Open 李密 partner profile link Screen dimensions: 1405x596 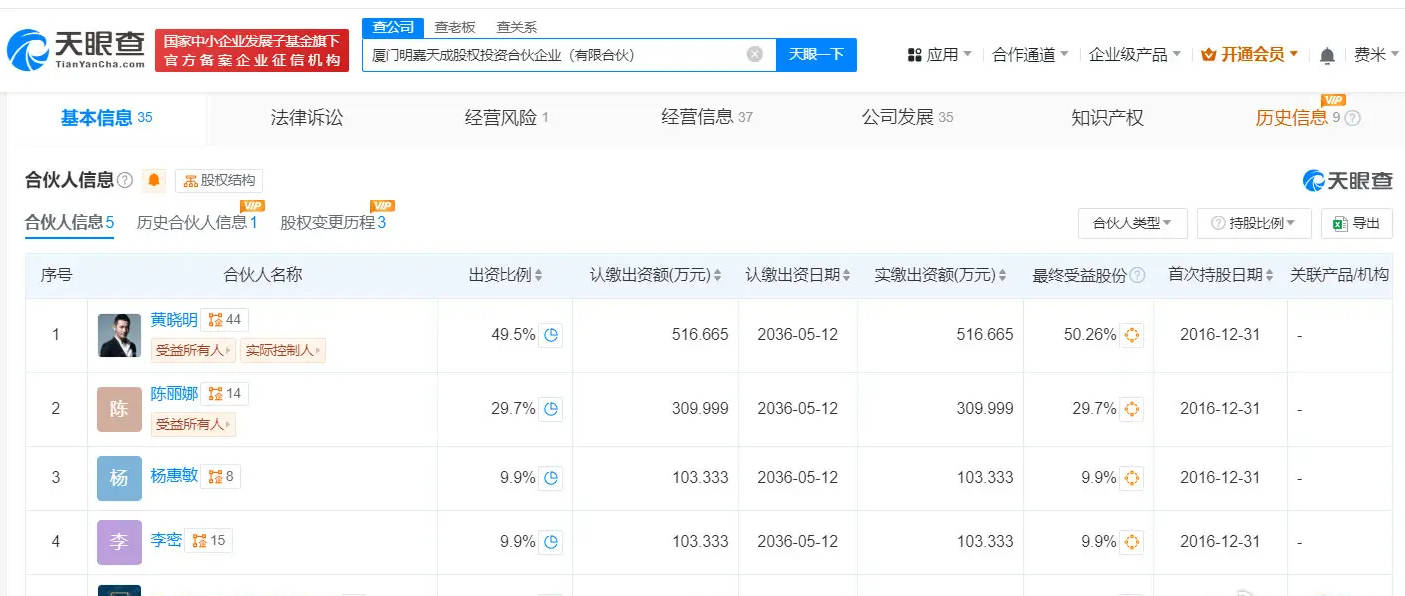pos(166,540)
